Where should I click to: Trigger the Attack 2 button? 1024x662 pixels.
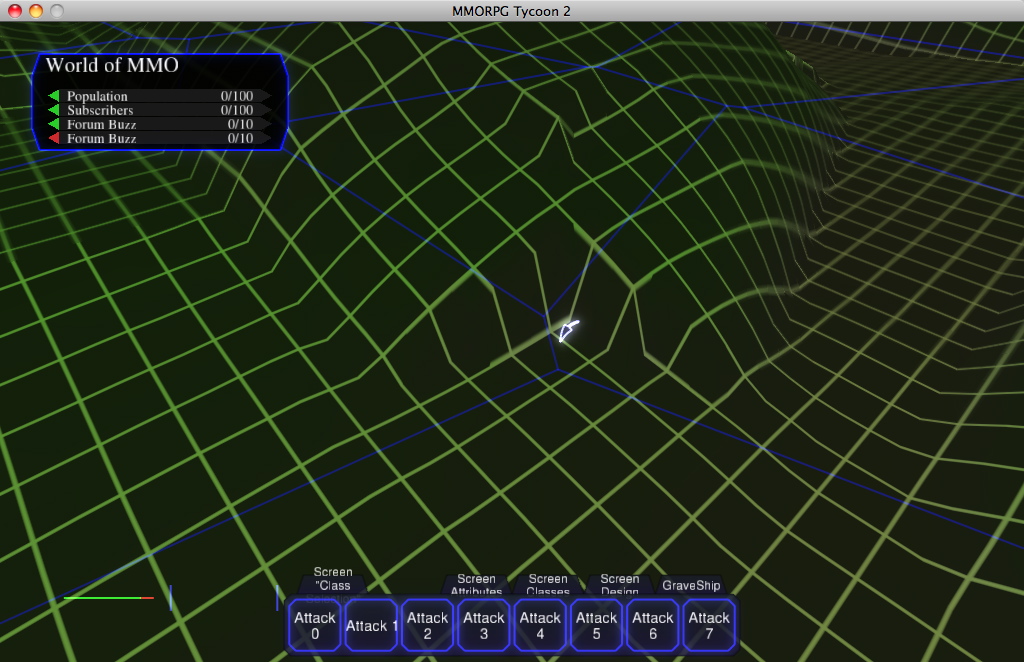coord(427,625)
